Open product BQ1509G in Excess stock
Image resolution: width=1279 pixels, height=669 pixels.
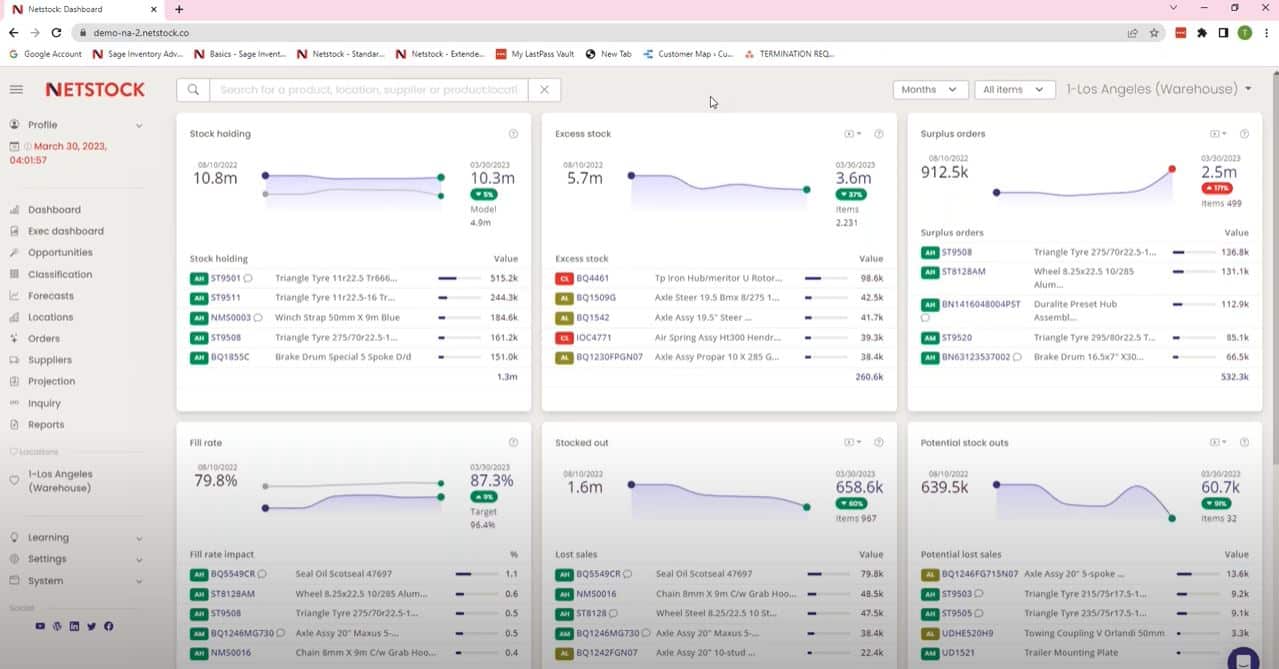click(596, 297)
